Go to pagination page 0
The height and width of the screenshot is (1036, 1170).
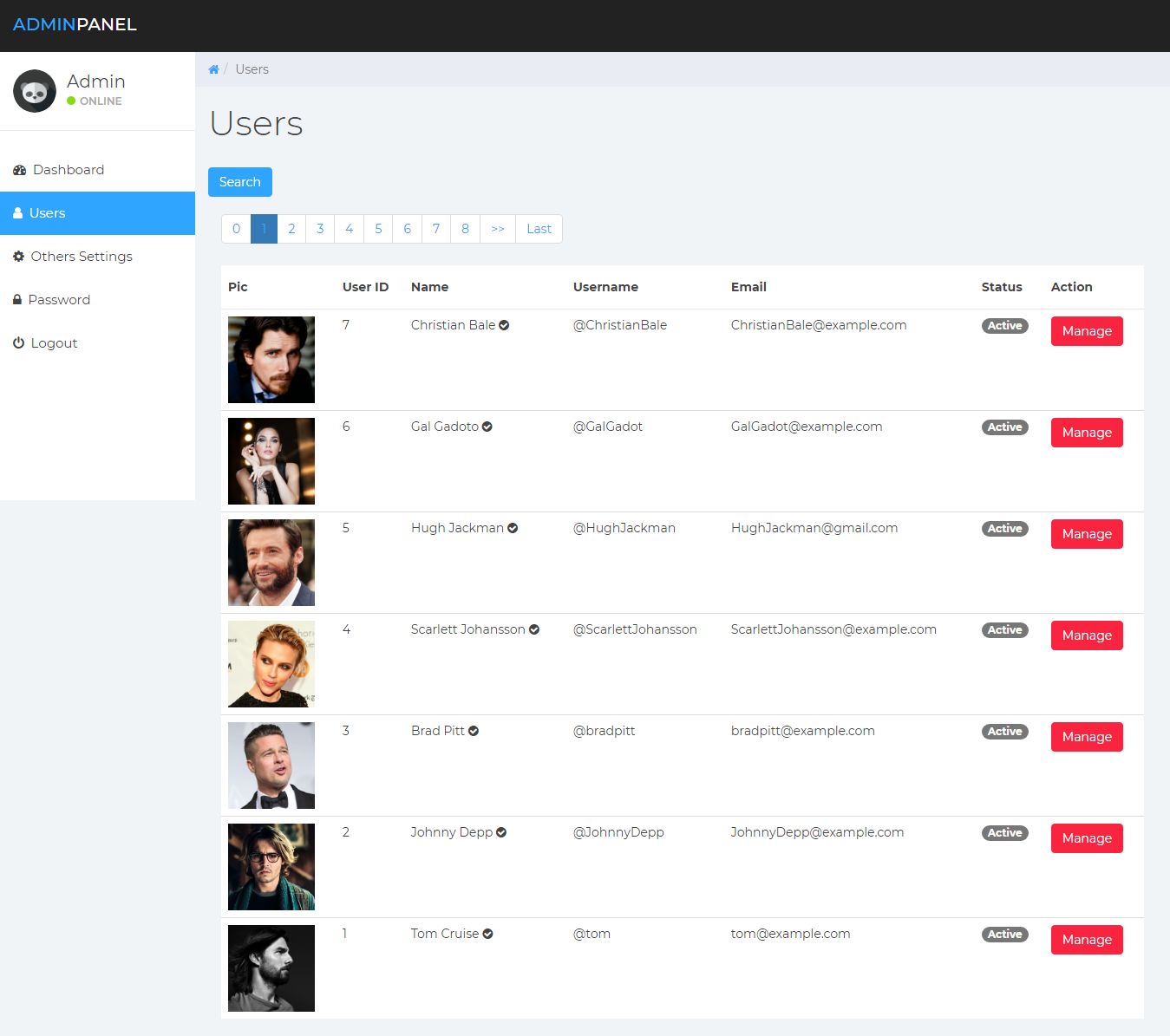236,229
